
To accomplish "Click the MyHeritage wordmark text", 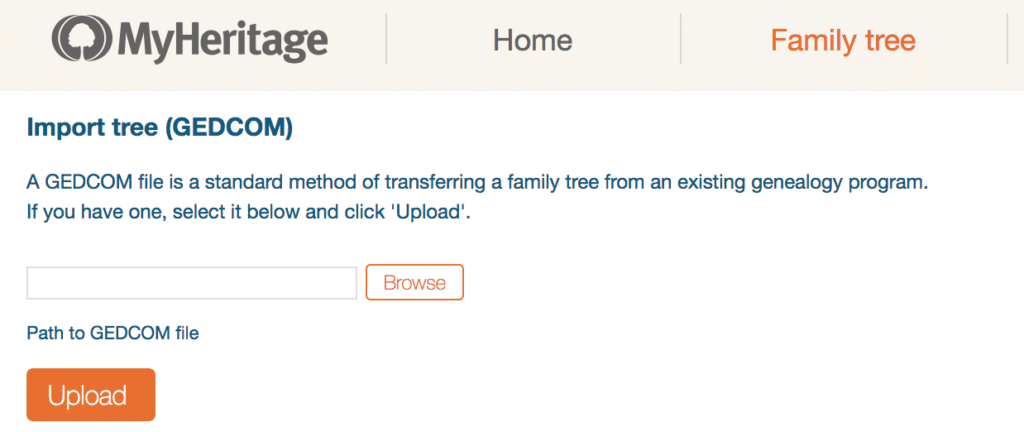I will 223,41.
